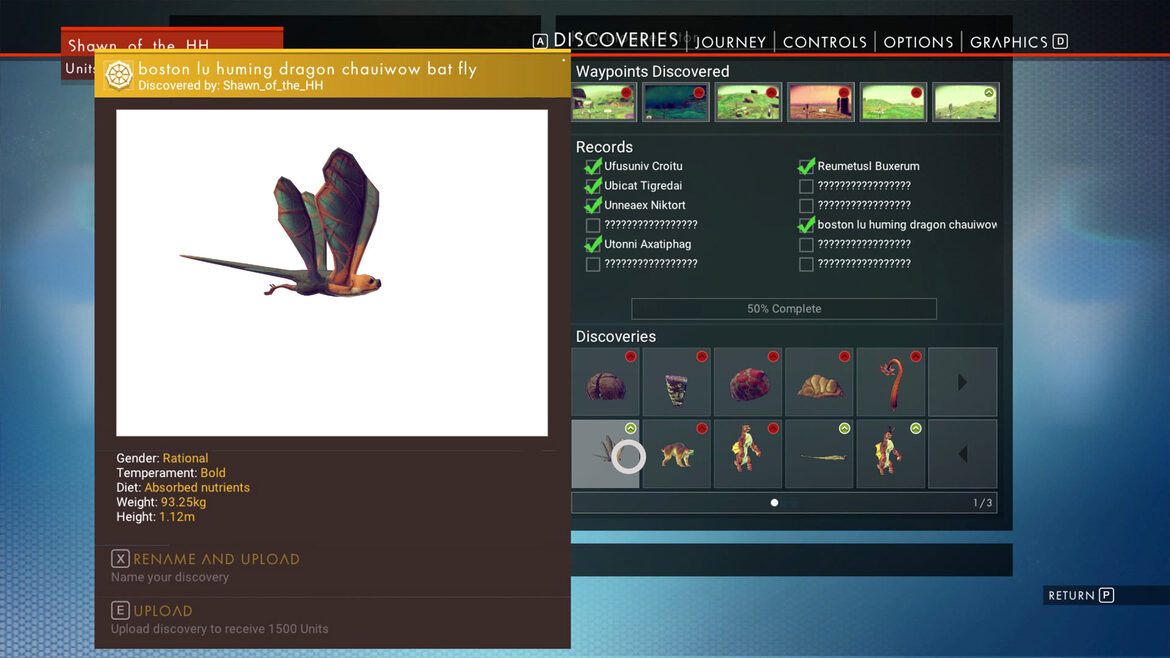
Task: Click the 'Gender: Rational' stat line
Action: tap(162, 458)
